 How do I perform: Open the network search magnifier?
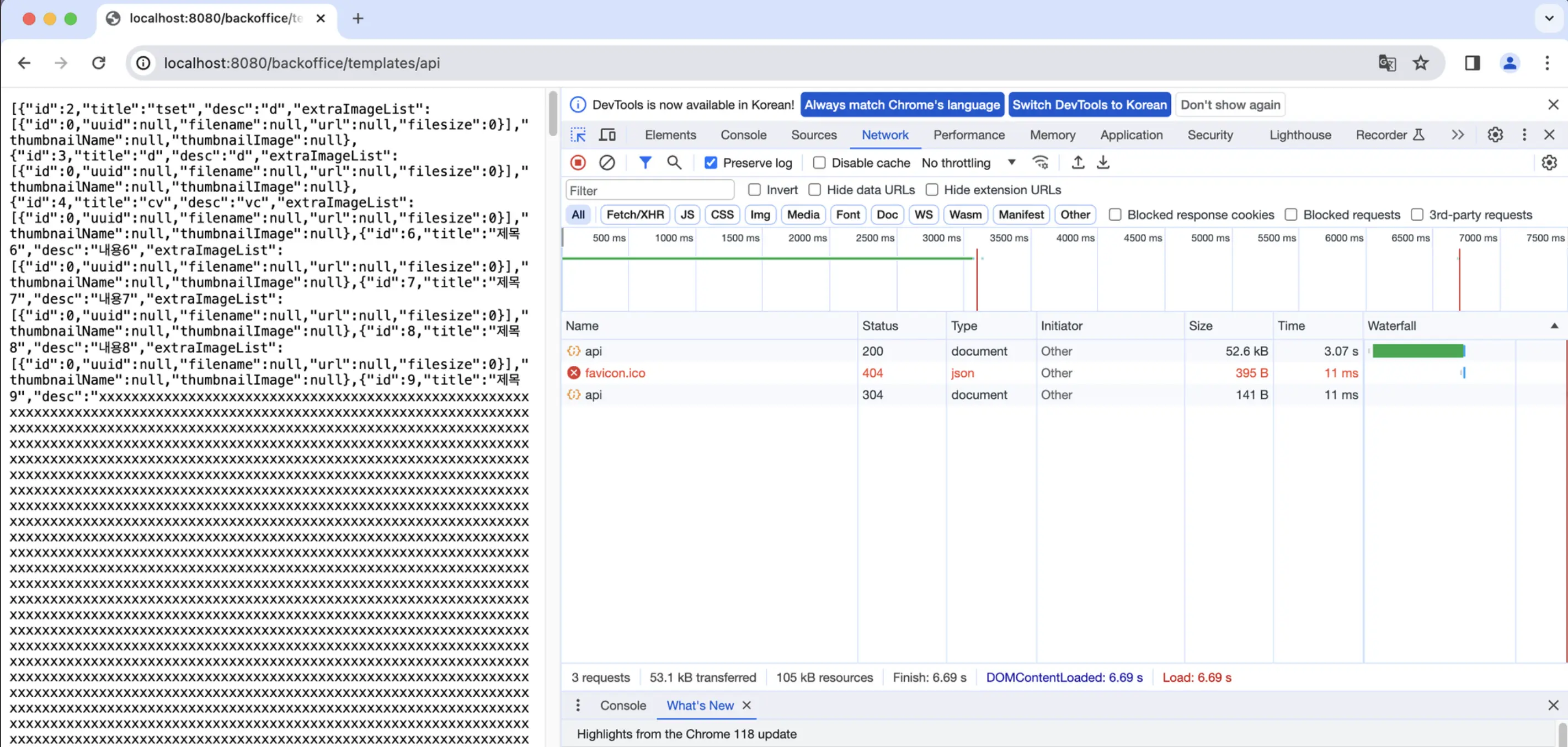(674, 163)
